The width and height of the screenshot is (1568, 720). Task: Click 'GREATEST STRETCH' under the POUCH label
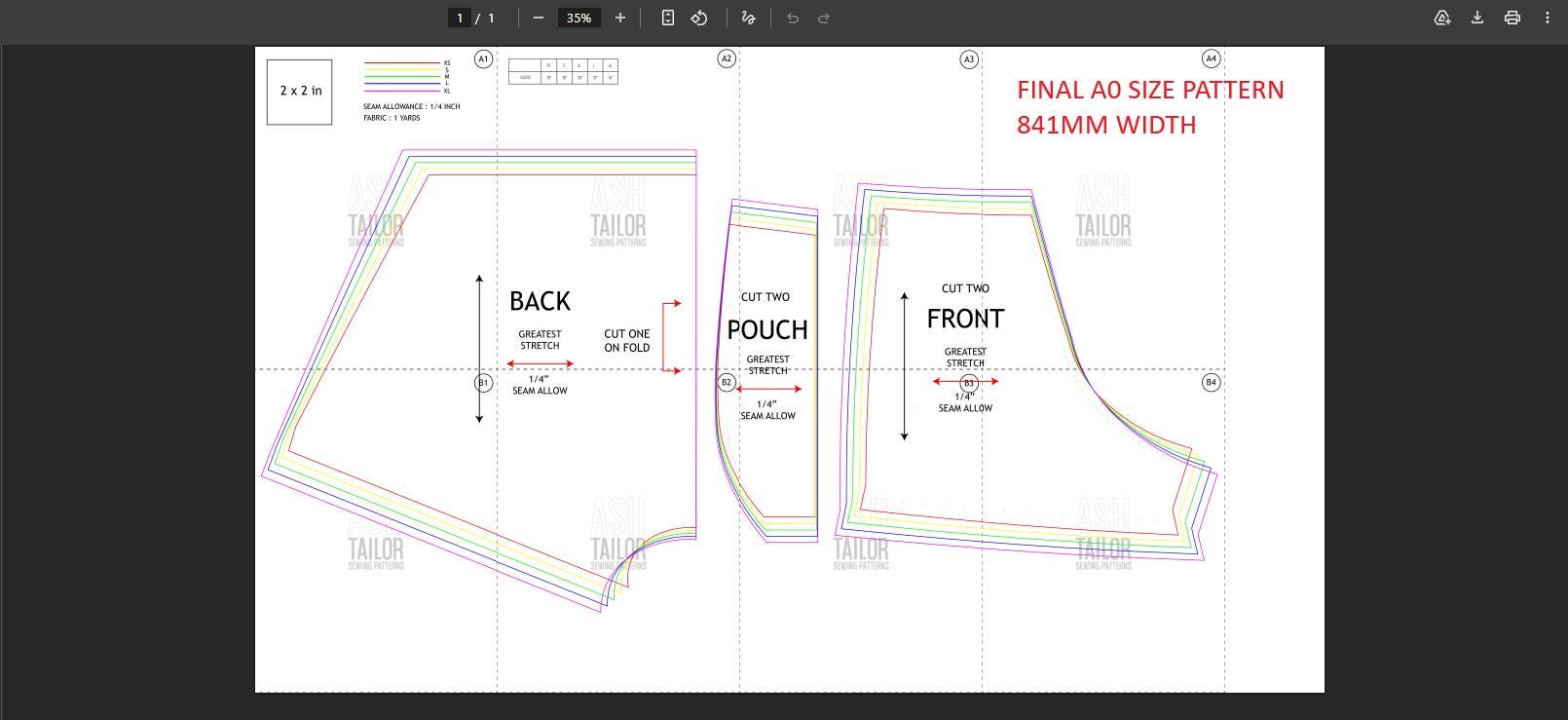coord(768,365)
